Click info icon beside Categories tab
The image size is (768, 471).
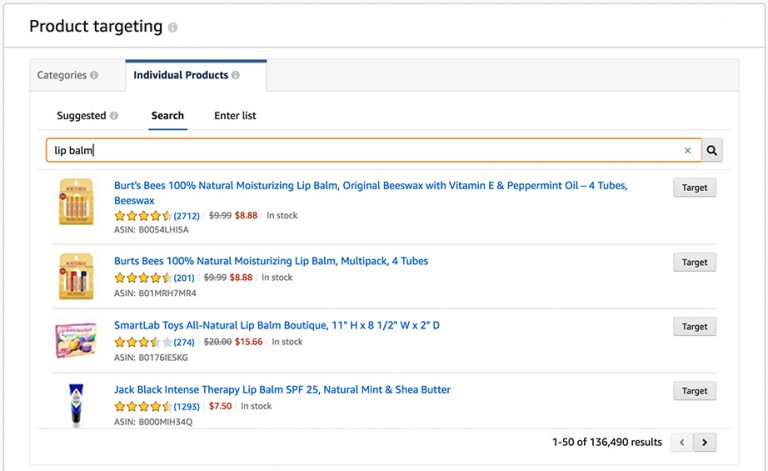(x=94, y=75)
